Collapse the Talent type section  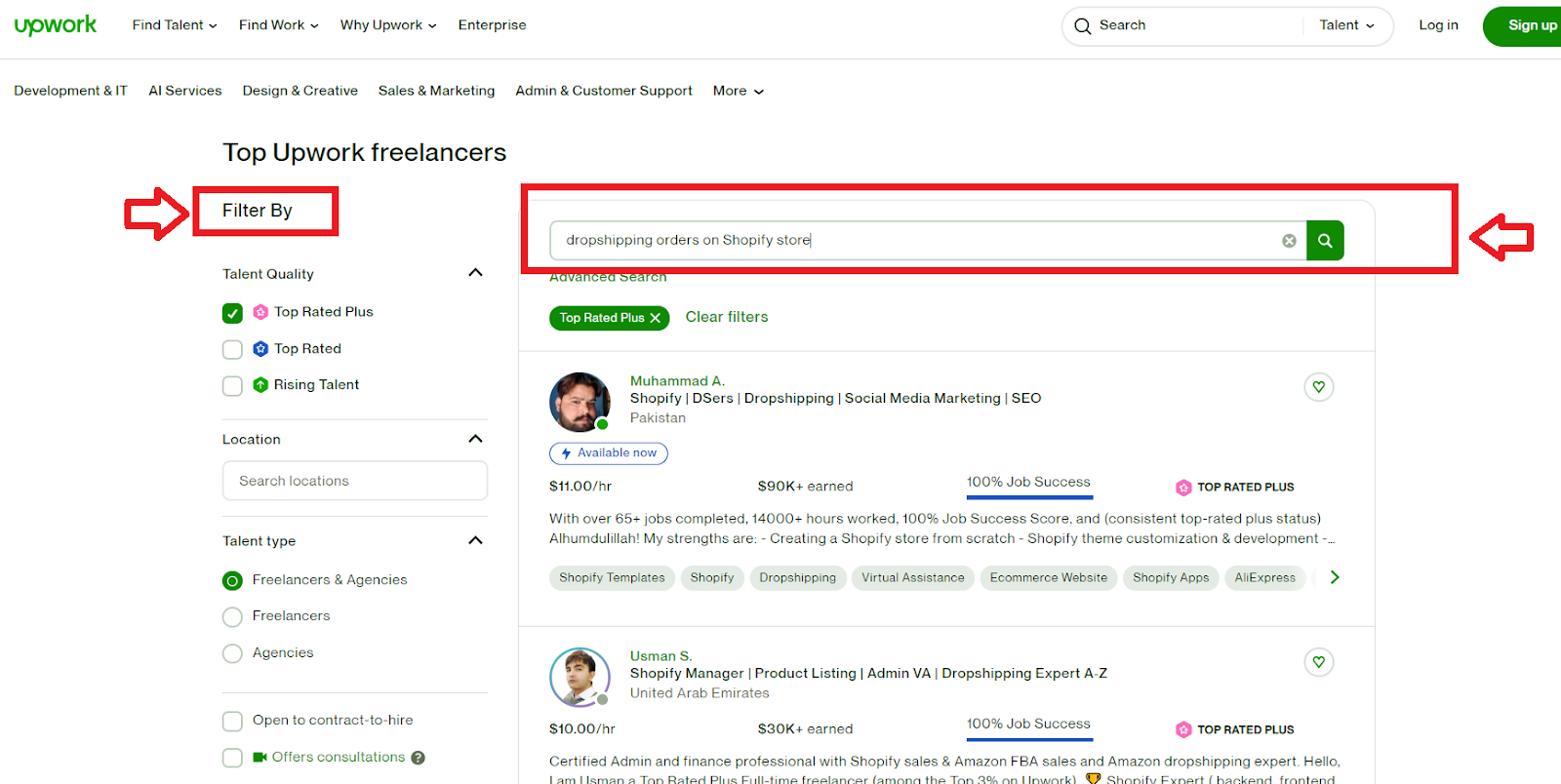tap(475, 540)
